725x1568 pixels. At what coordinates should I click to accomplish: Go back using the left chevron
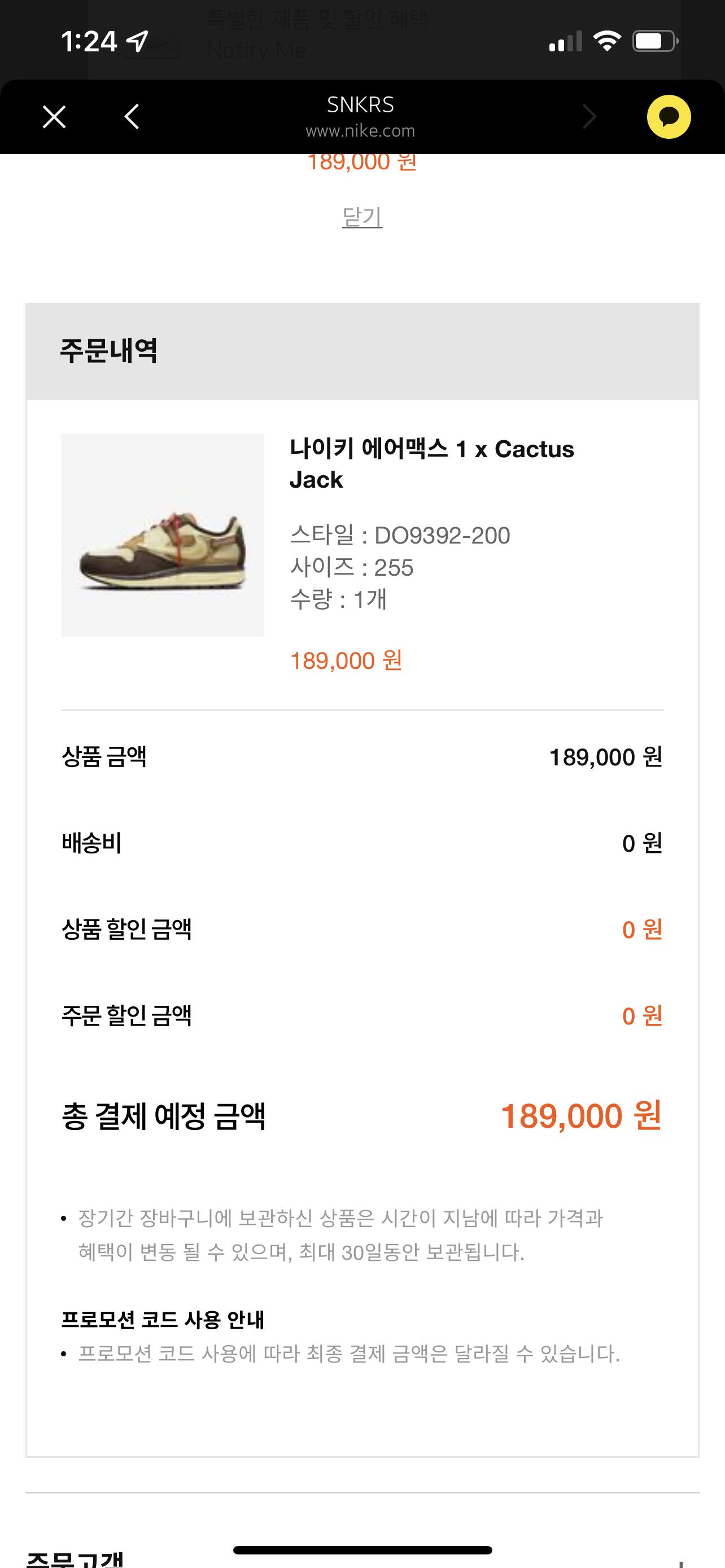point(132,117)
